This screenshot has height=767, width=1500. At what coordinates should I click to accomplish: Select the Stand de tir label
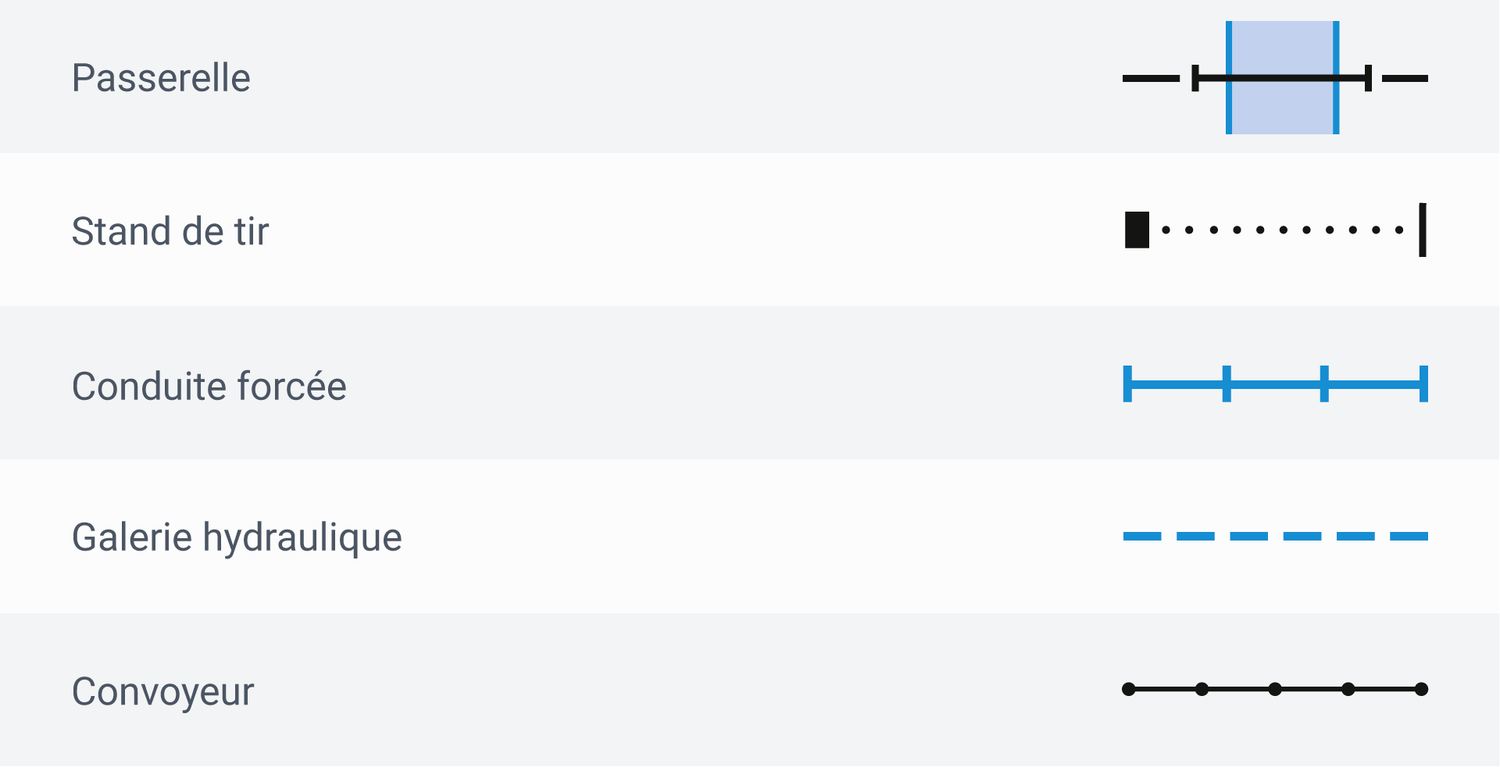point(170,231)
